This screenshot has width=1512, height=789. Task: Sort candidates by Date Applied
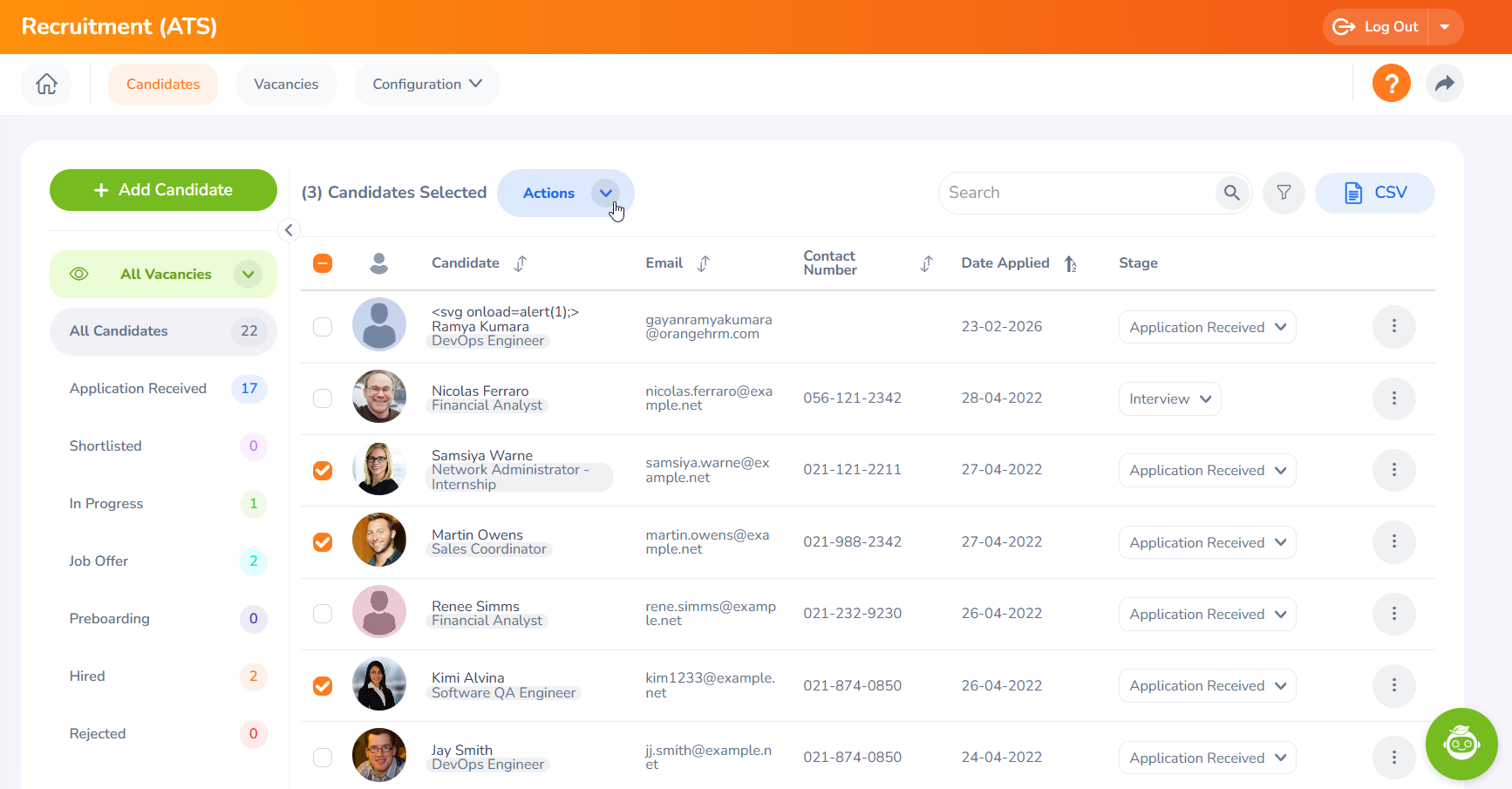[x=1070, y=263]
